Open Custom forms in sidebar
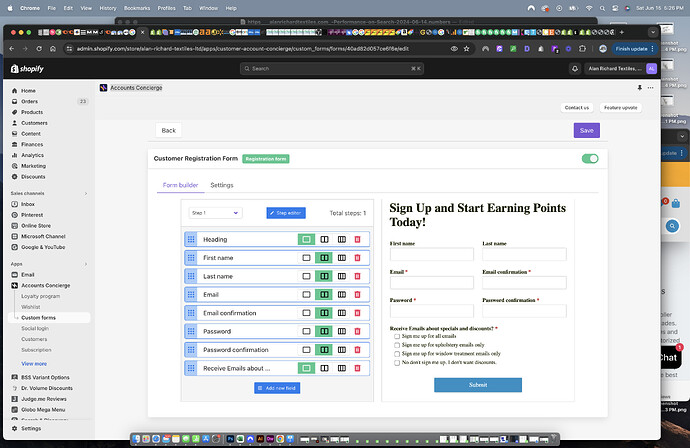 tap(38, 318)
